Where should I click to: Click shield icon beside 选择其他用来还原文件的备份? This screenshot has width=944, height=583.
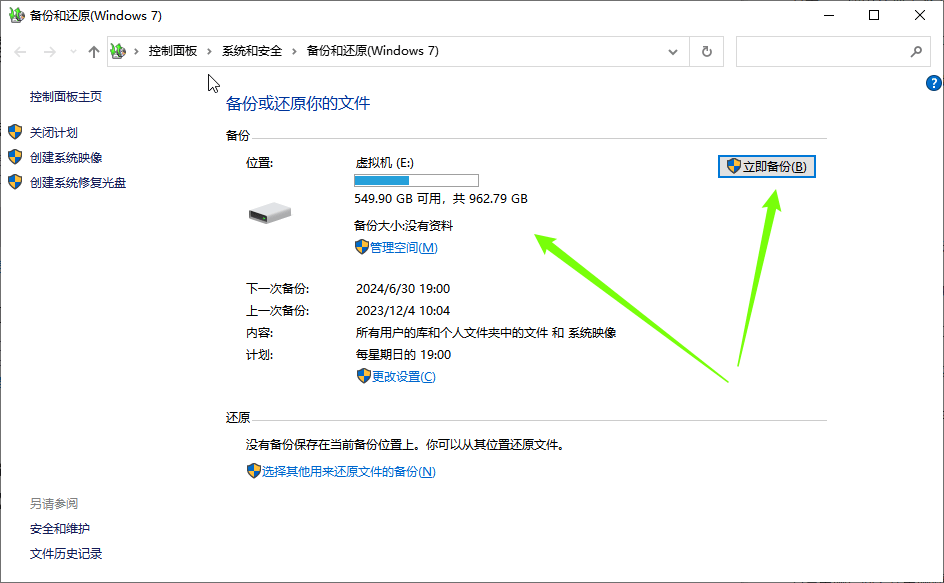pyautogui.click(x=253, y=471)
